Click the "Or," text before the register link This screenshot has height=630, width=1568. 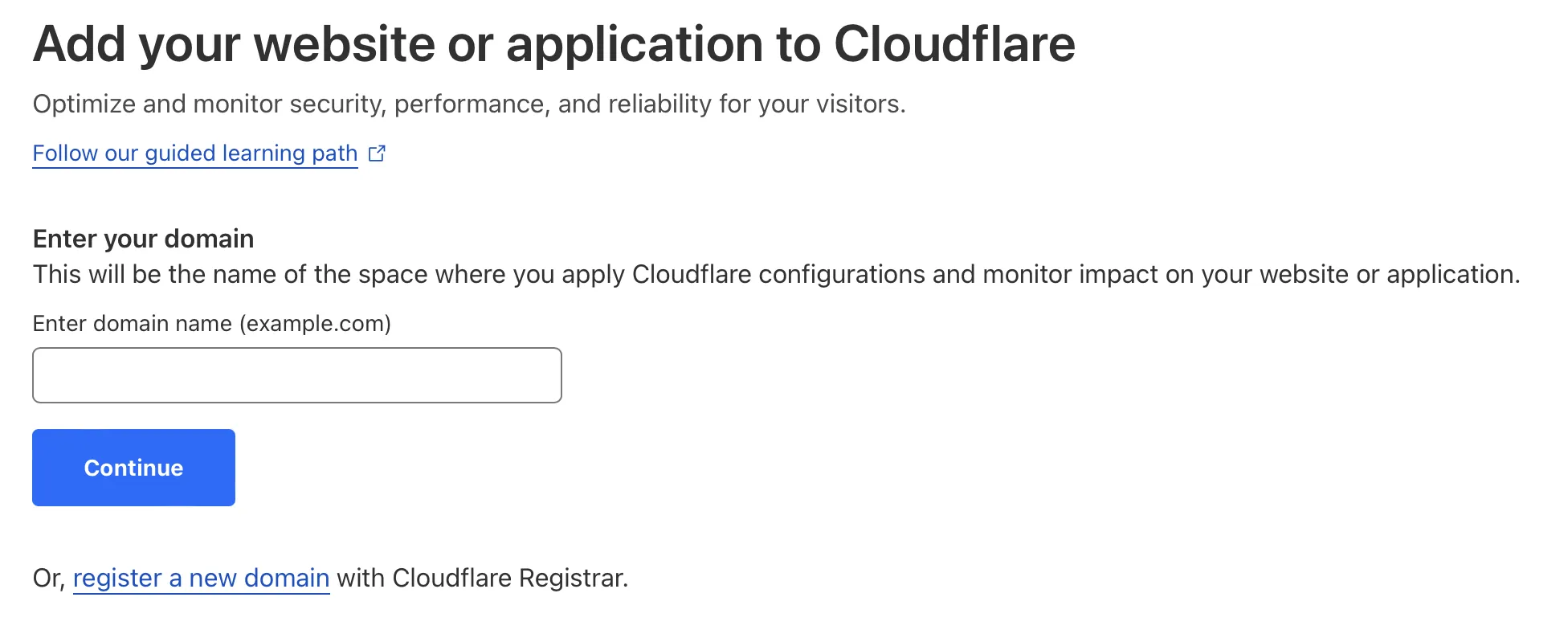49,579
